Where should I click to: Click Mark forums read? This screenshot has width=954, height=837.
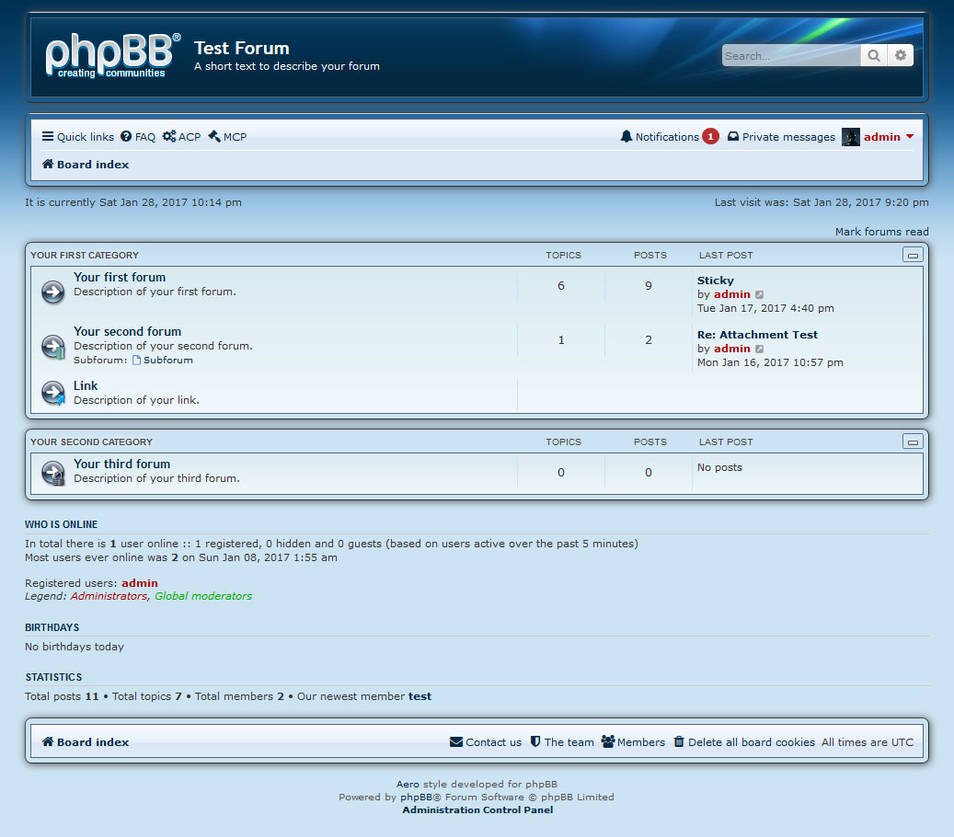tap(881, 231)
